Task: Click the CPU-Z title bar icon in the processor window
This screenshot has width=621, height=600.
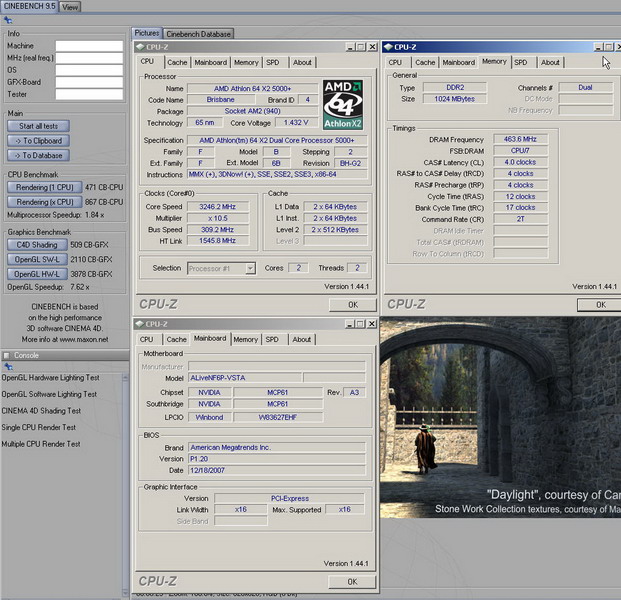Action: pos(142,47)
